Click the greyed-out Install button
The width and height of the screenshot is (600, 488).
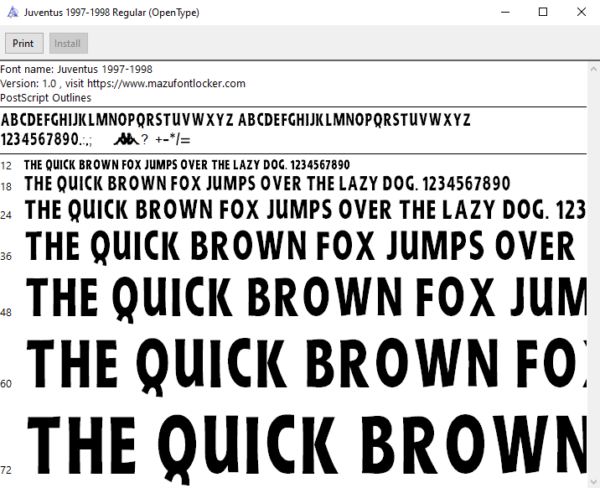coord(68,43)
